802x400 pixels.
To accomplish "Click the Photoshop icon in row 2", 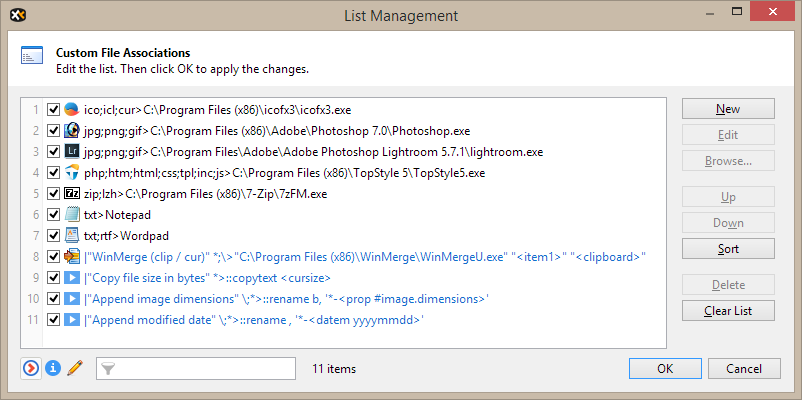I will (72, 130).
